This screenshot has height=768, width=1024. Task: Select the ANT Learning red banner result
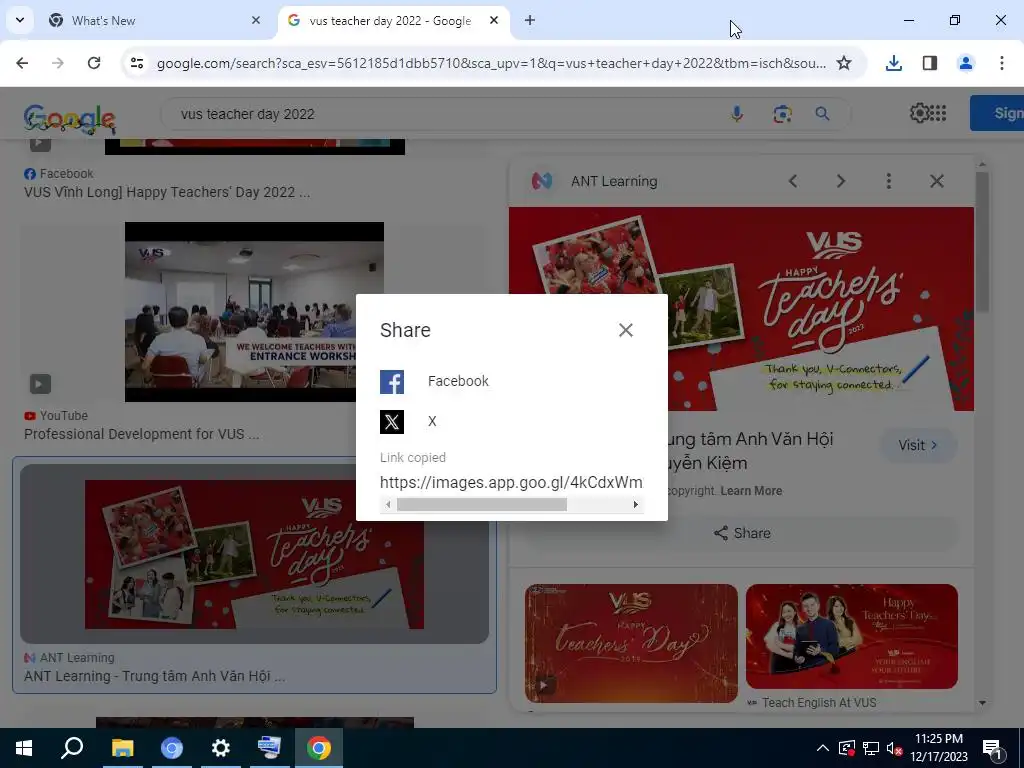click(x=254, y=554)
